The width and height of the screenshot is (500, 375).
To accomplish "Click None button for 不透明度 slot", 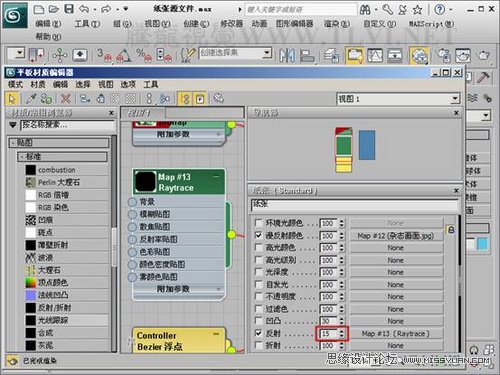I will pos(396,297).
